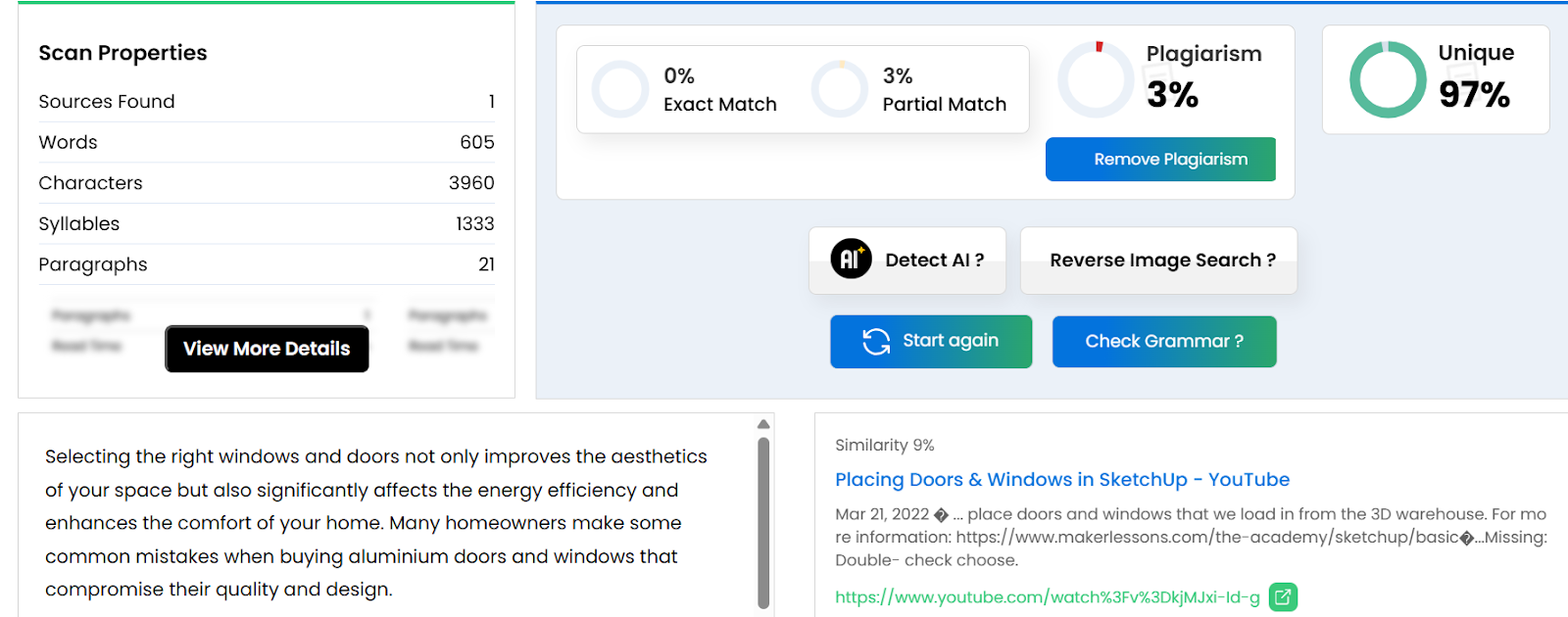Click View More Details button

click(x=267, y=349)
